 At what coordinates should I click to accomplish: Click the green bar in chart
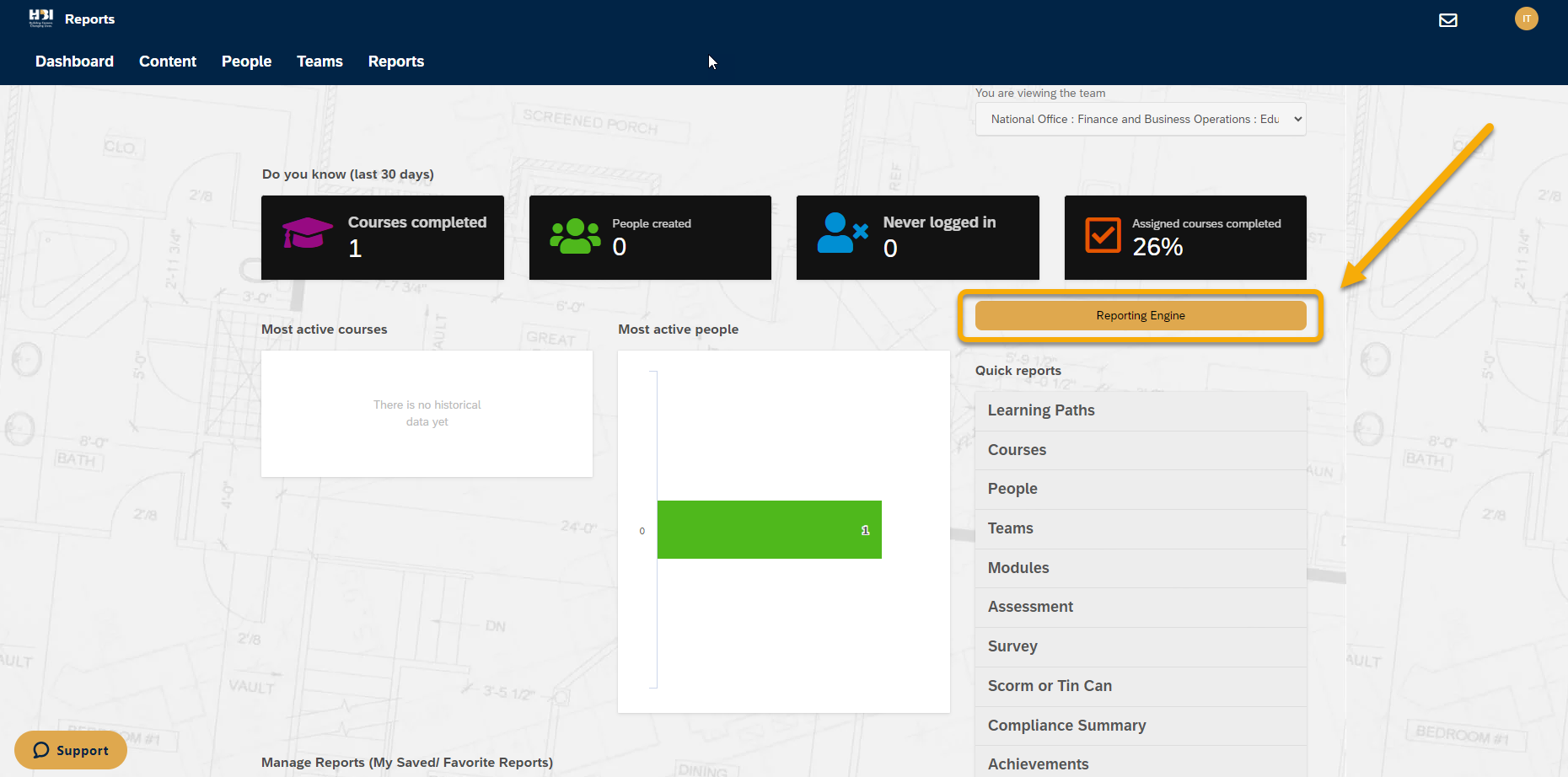769,530
